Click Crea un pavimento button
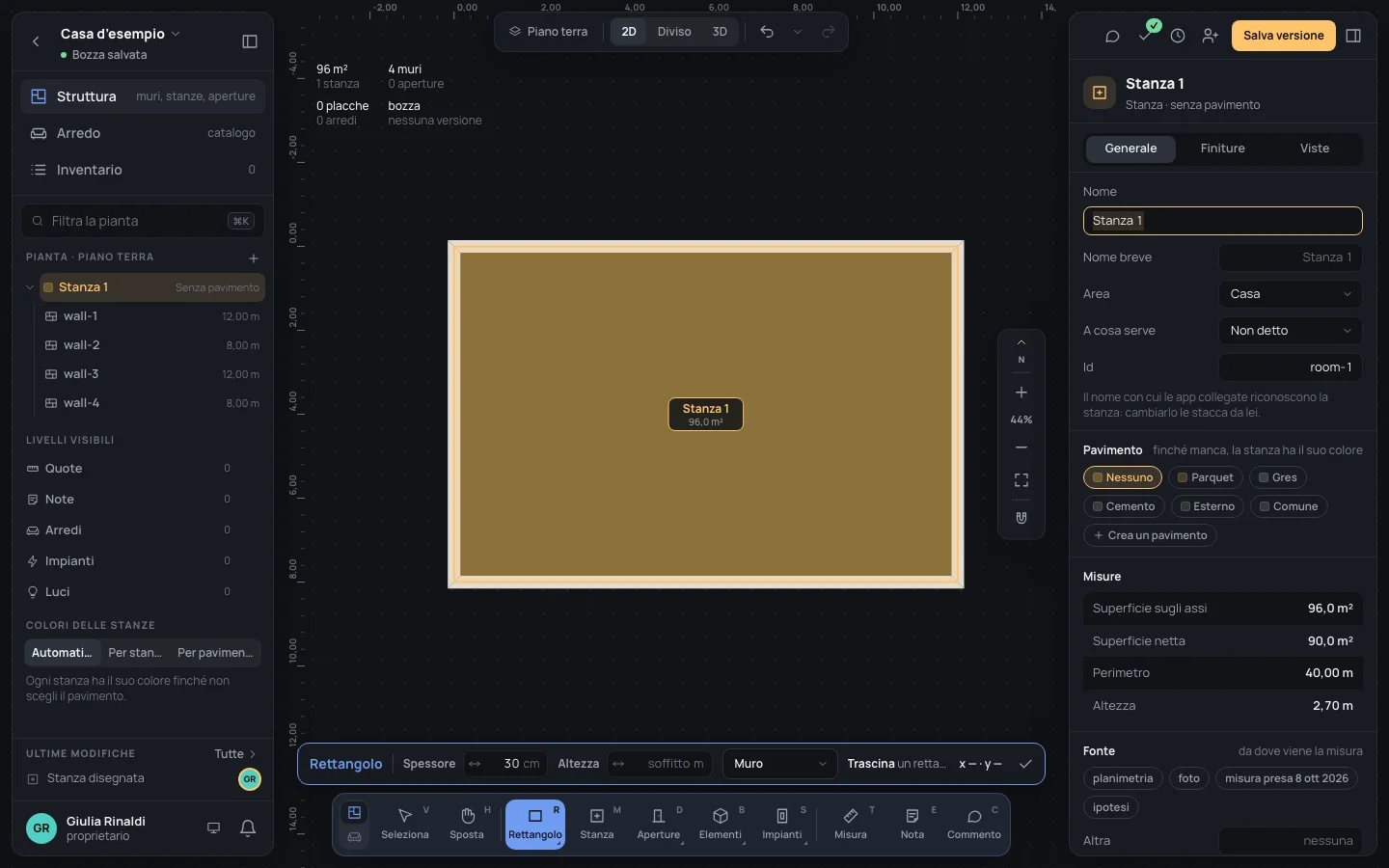The height and width of the screenshot is (868, 1389). pyautogui.click(x=1150, y=535)
